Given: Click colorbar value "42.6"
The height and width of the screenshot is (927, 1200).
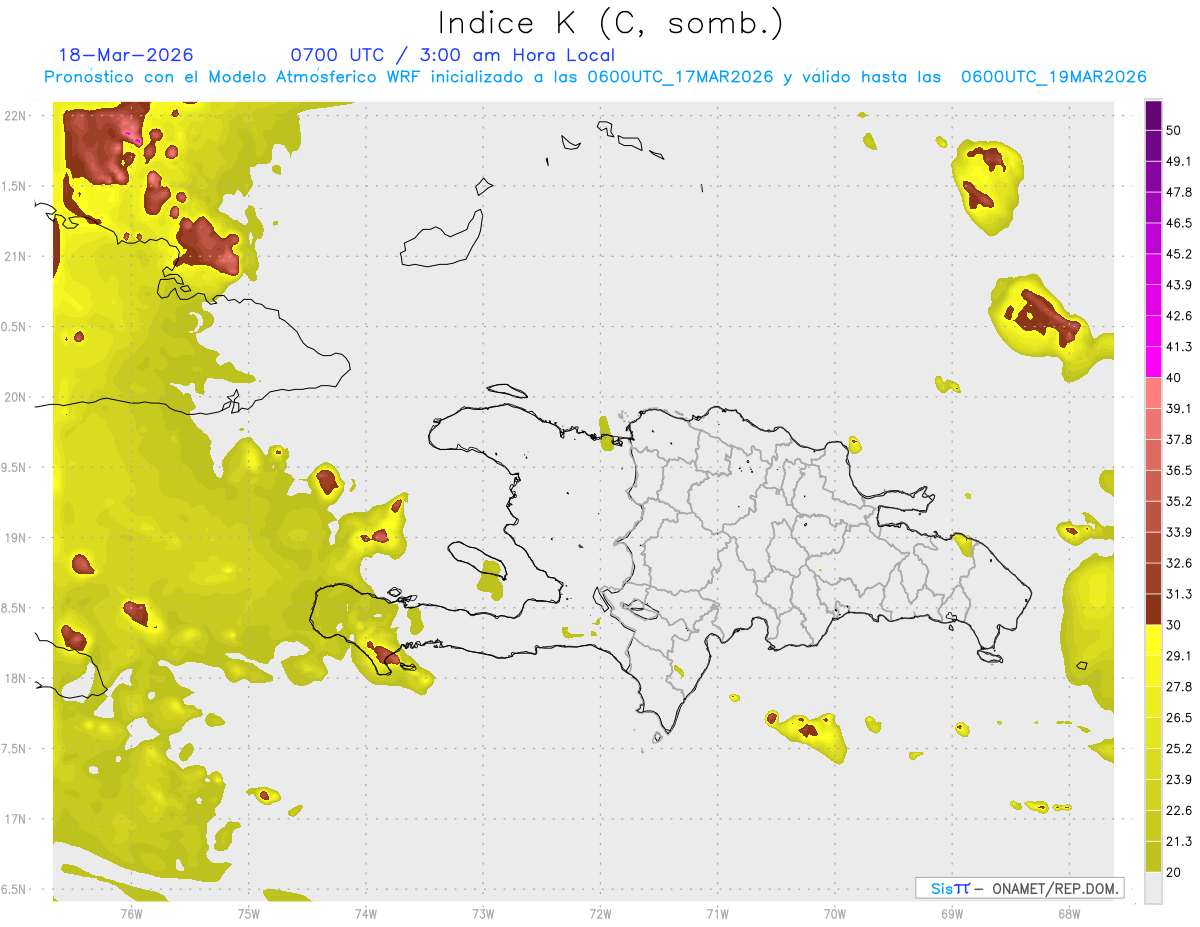Looking at the screenshot, I should pyautogui.click(x=1179, y=316).
